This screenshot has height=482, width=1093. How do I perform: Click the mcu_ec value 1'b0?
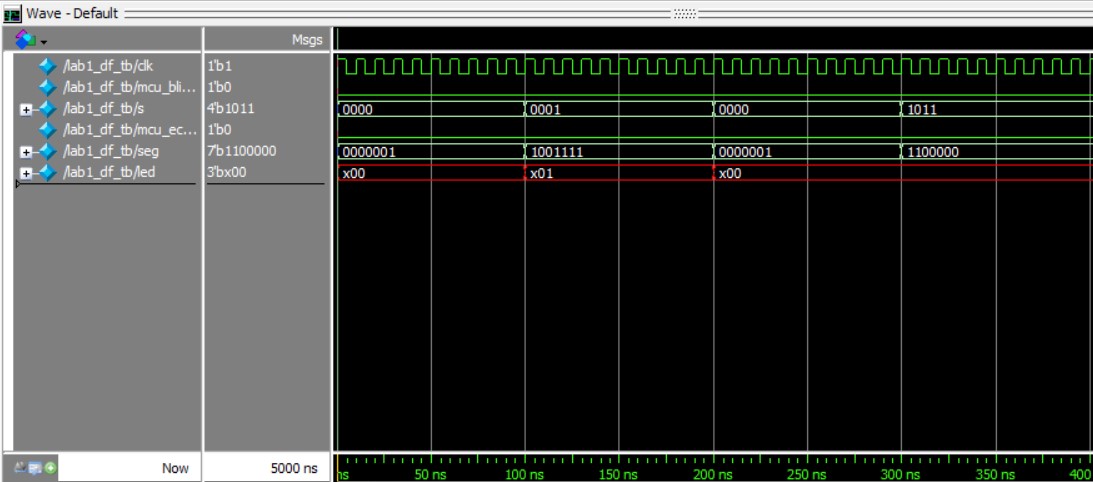click(219, 130)
